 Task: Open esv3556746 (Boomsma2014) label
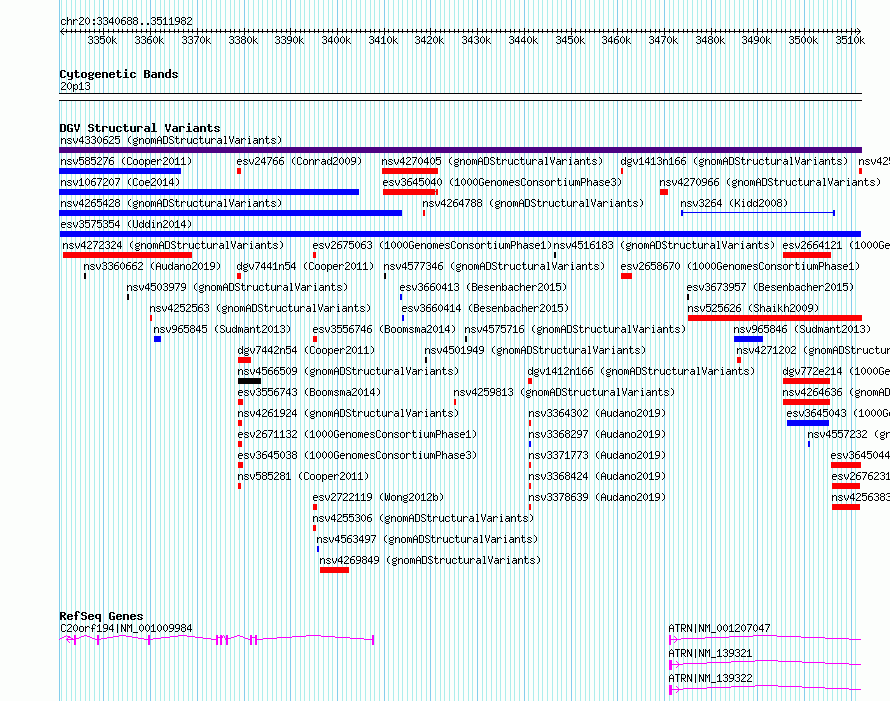point(384,329)
